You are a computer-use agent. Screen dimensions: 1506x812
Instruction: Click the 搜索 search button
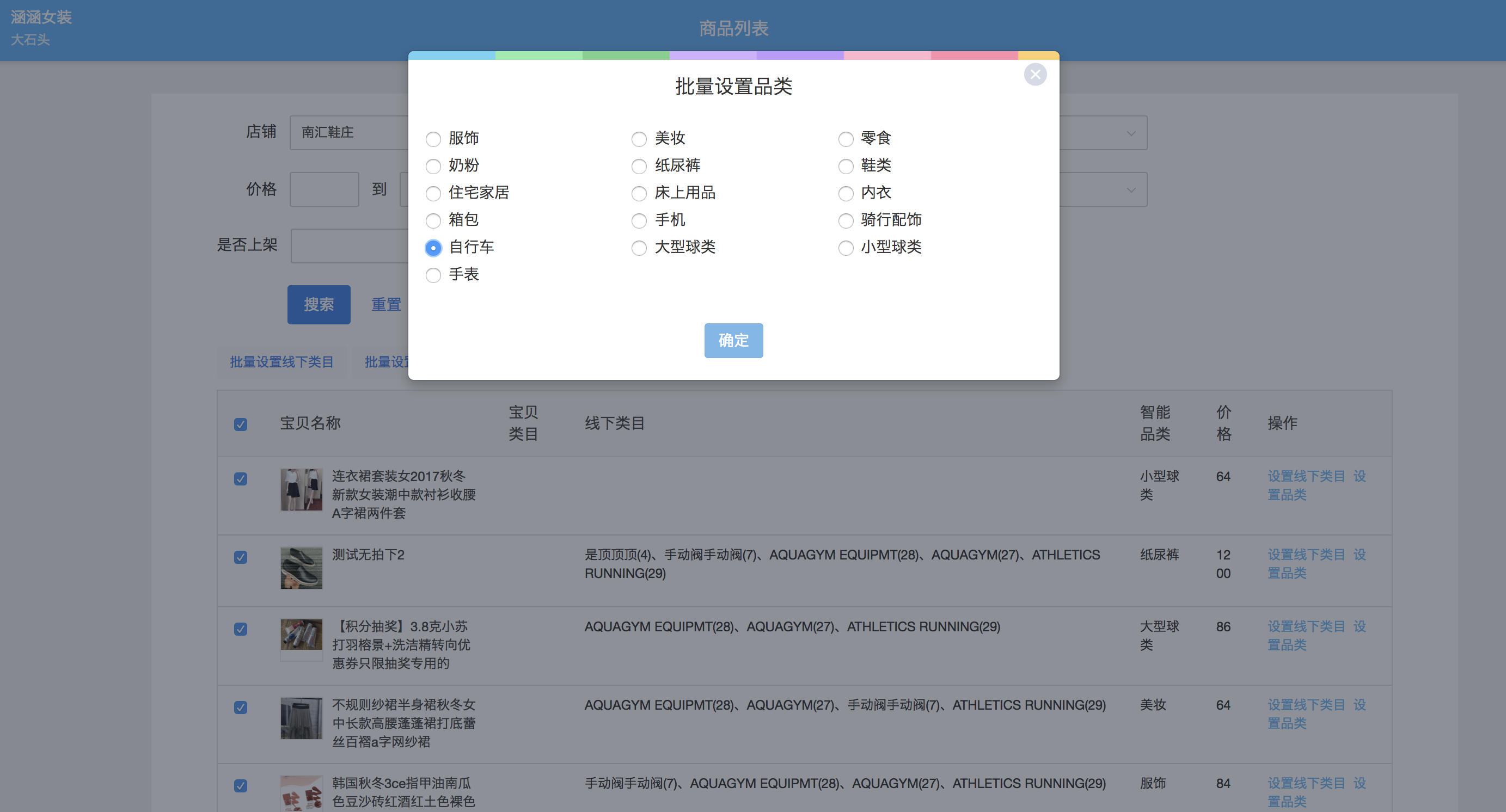(319, 304)
